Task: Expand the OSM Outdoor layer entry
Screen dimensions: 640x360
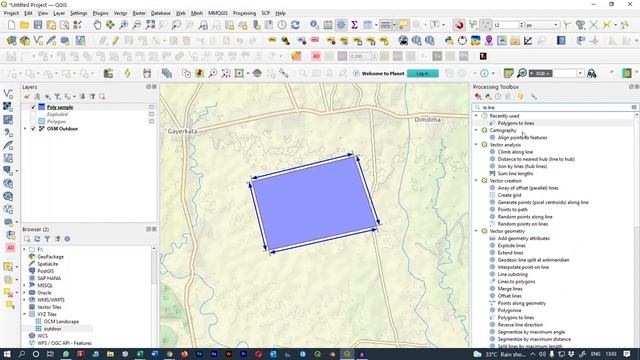Action: coord(25,129)
